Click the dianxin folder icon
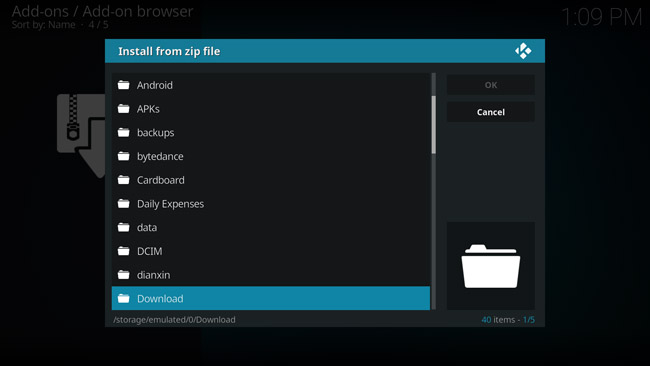Viewport: 650px width, 366px height. click(124, 274)
